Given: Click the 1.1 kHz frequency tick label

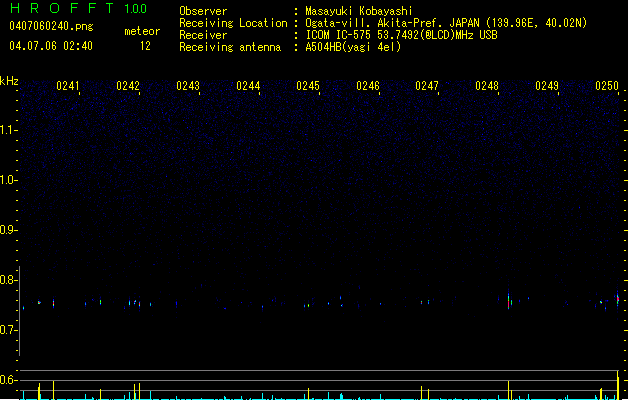Looking at the screenshot, I should click(8, 130).
